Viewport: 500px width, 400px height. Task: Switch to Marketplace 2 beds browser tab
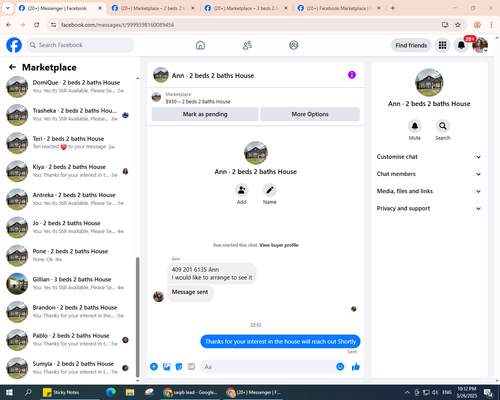[153, 8]
